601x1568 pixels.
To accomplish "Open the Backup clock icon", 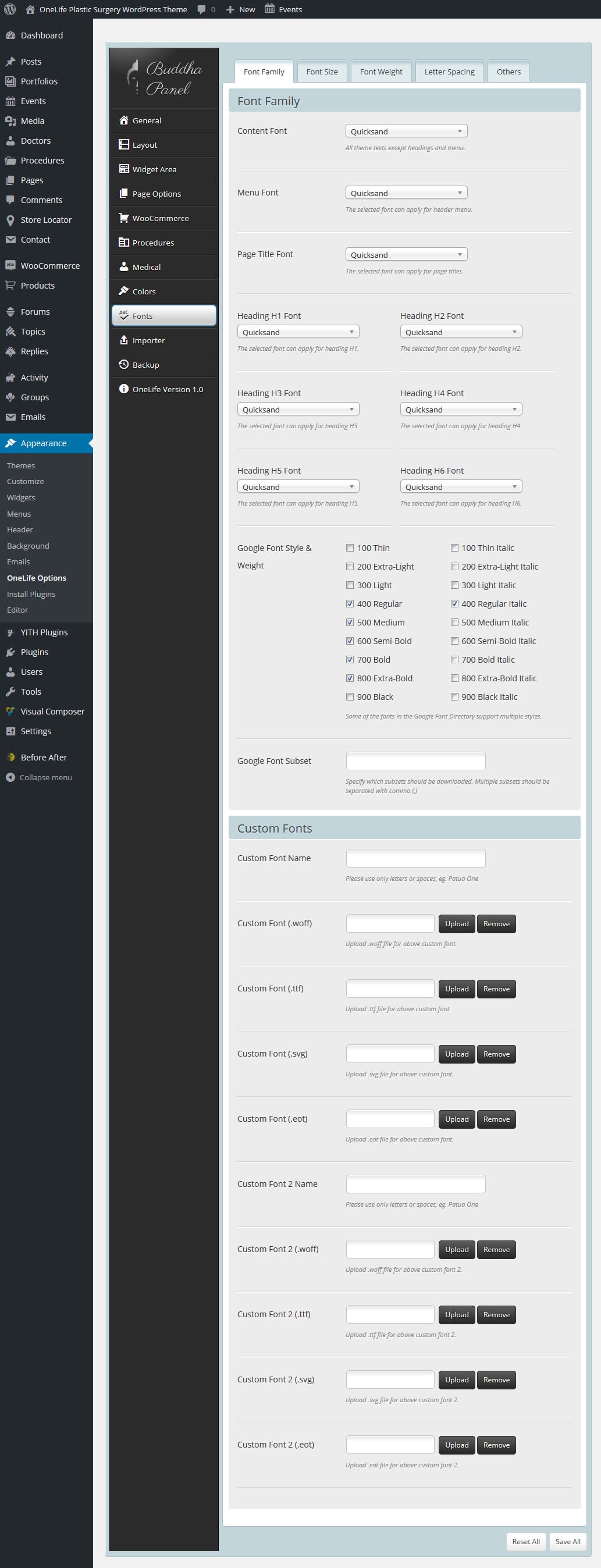I will [x=123, y=365].
